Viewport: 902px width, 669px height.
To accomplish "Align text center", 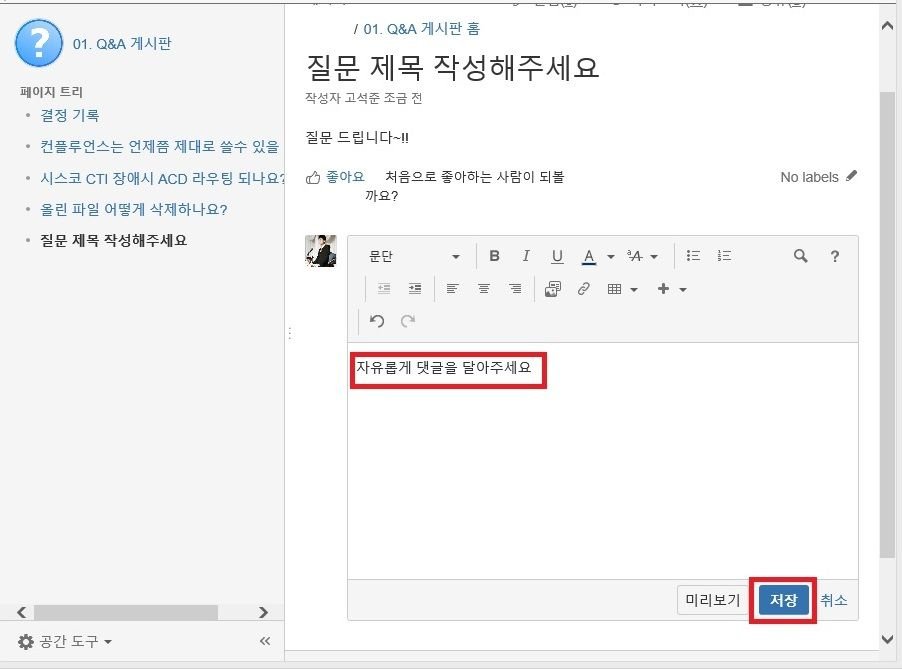I will pos(484,289).
